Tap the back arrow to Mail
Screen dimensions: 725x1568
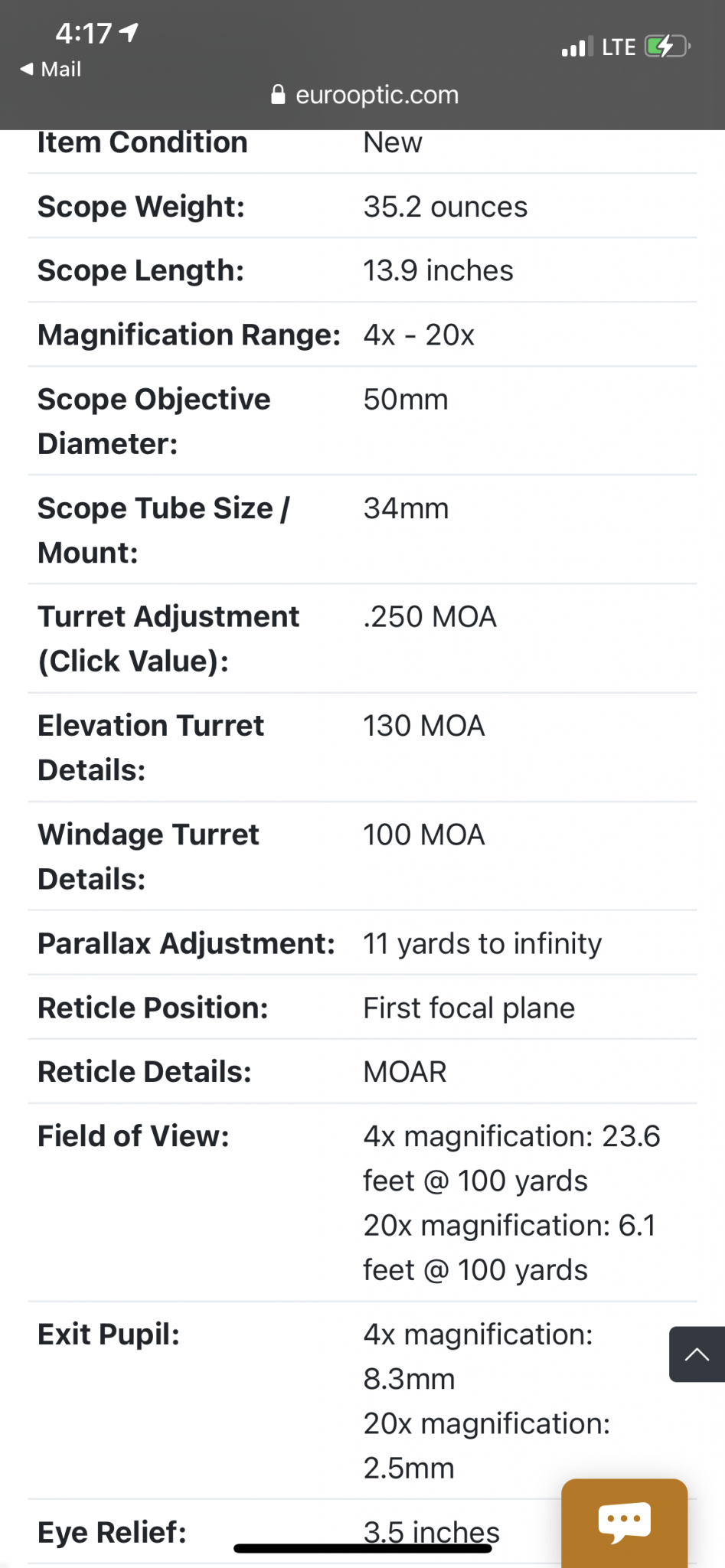point(27,69)
